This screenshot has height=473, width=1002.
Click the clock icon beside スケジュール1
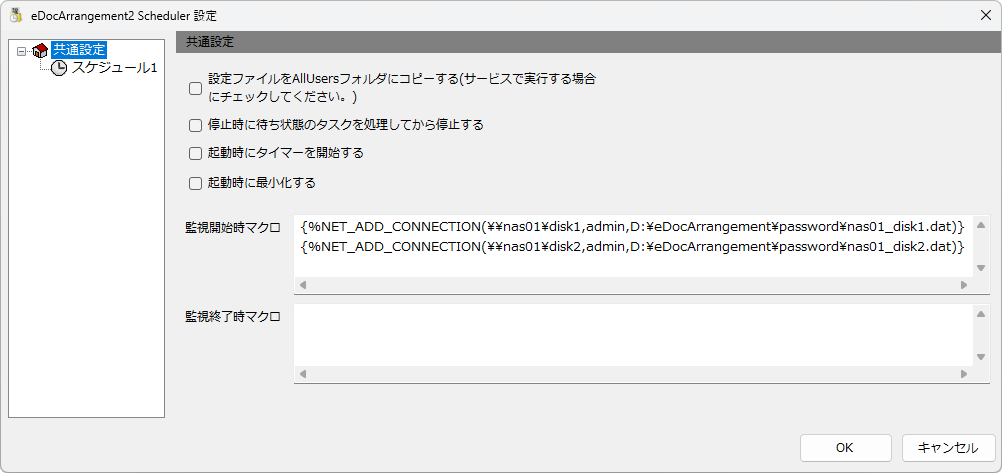coord(59,68)
